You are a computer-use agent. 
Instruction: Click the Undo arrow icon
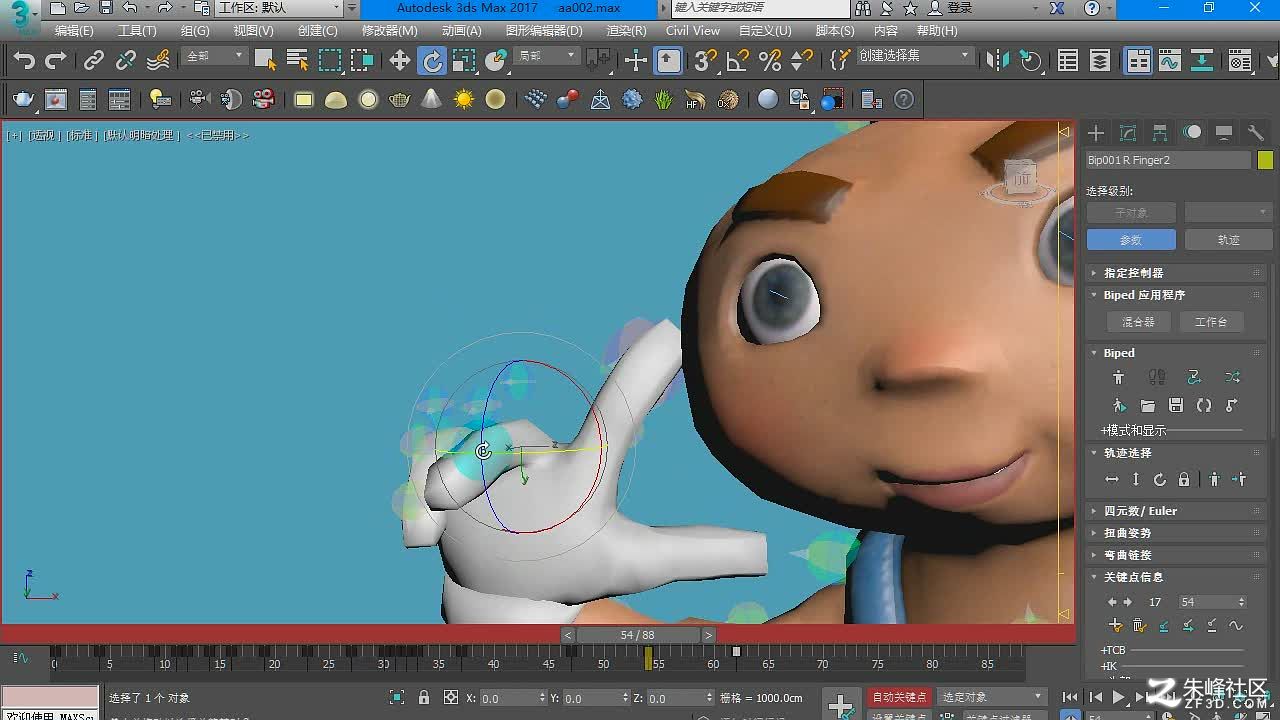(24, 61)
